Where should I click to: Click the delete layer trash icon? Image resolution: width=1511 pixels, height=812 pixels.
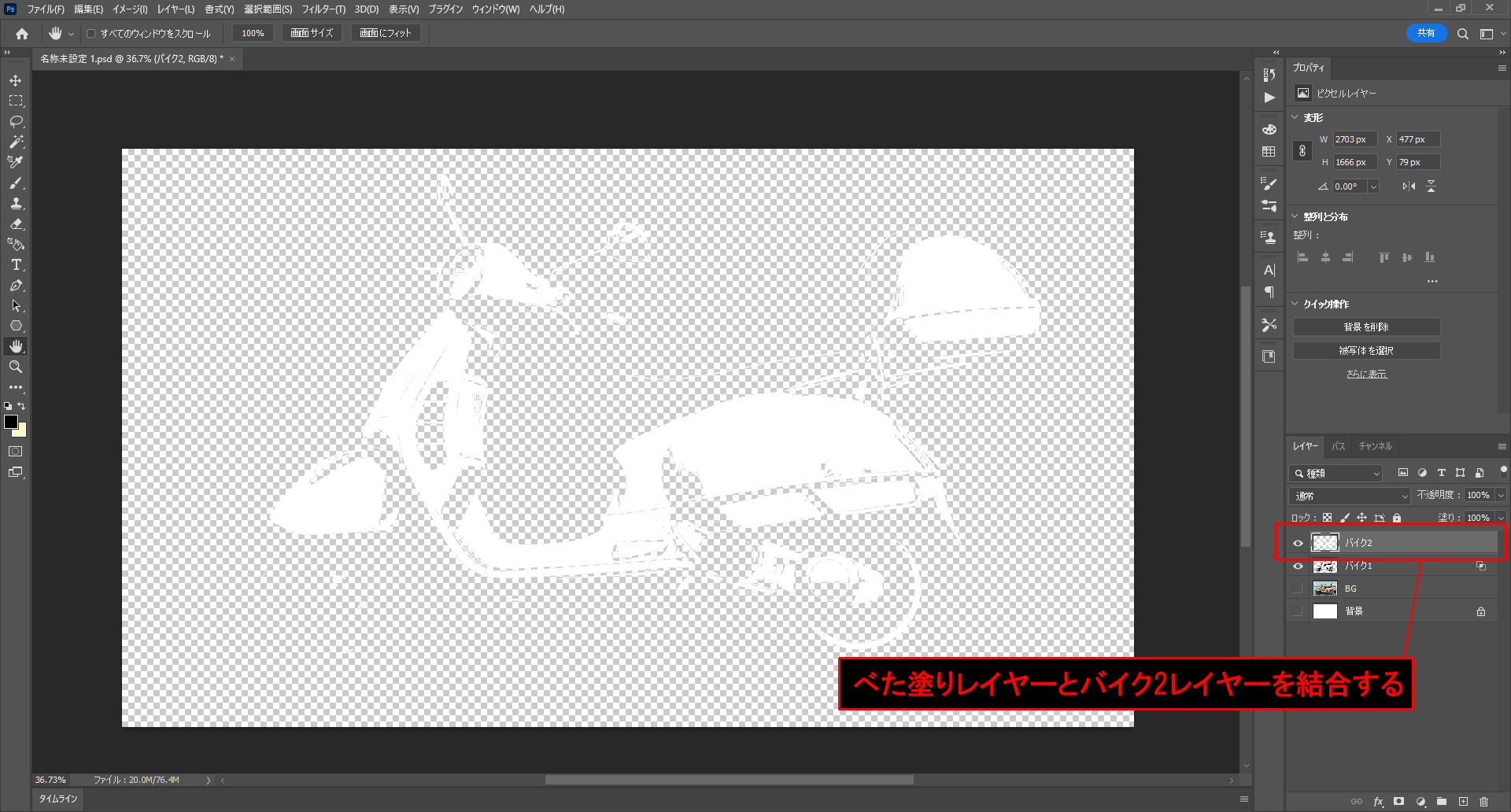pyautogui.click(x=1483, y=802)
